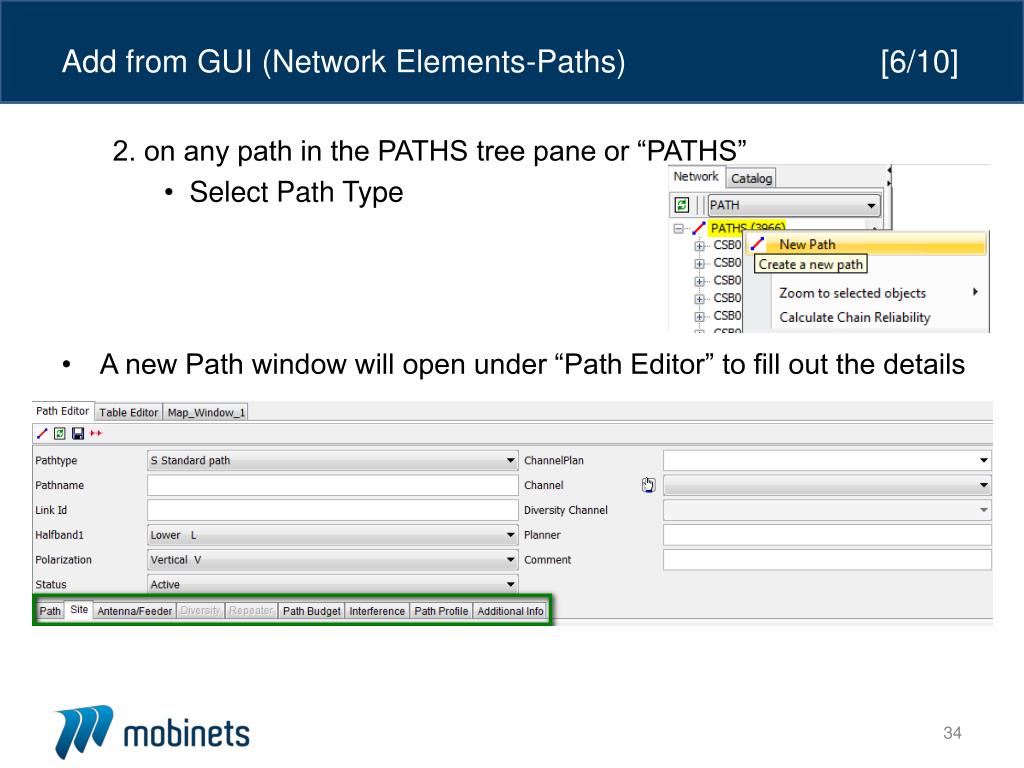Click the green refresh icon in Path Editor toolbar
This screenshot has height=768, width=1024.
(59, 434)
